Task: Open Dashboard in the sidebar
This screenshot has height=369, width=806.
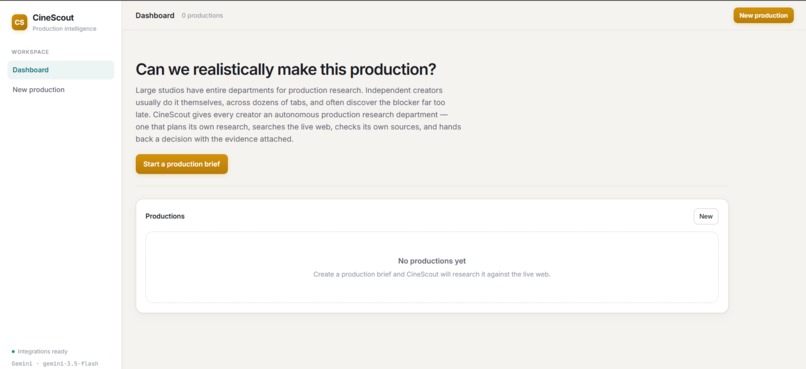Action: click(61, 70)
